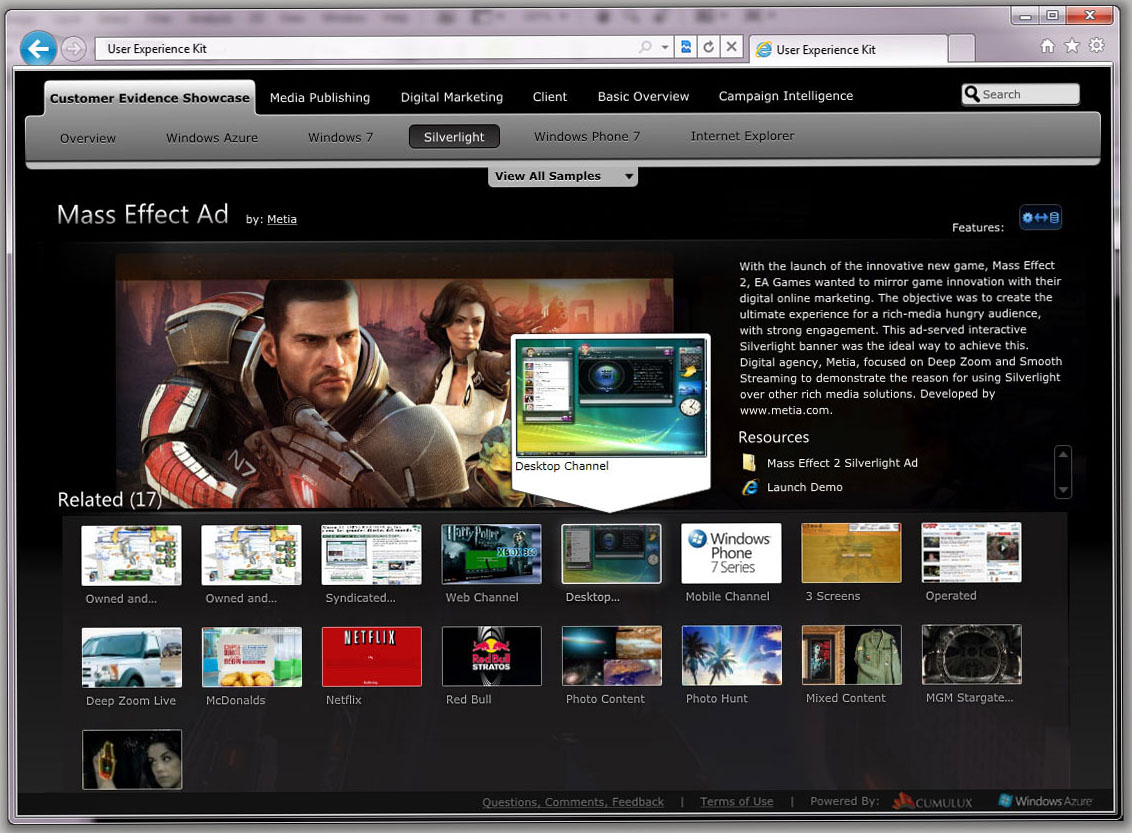Select the Windows Phone 7 sub-tab
The width and height of the screenshot is (1132, 833).
pyautogui.click(x=587, y=136)
